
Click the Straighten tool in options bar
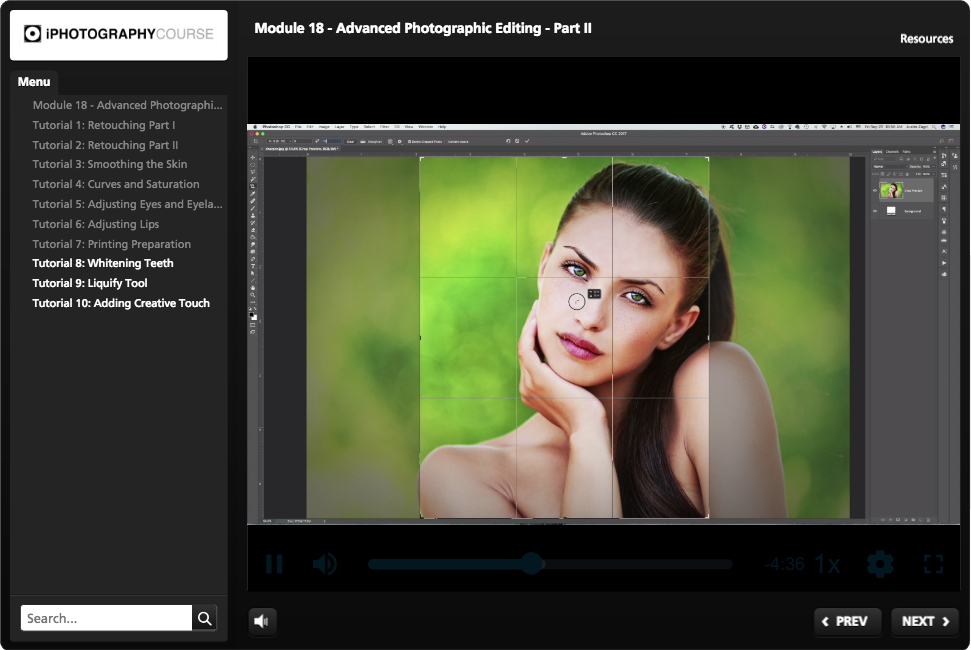click(372, 141)
